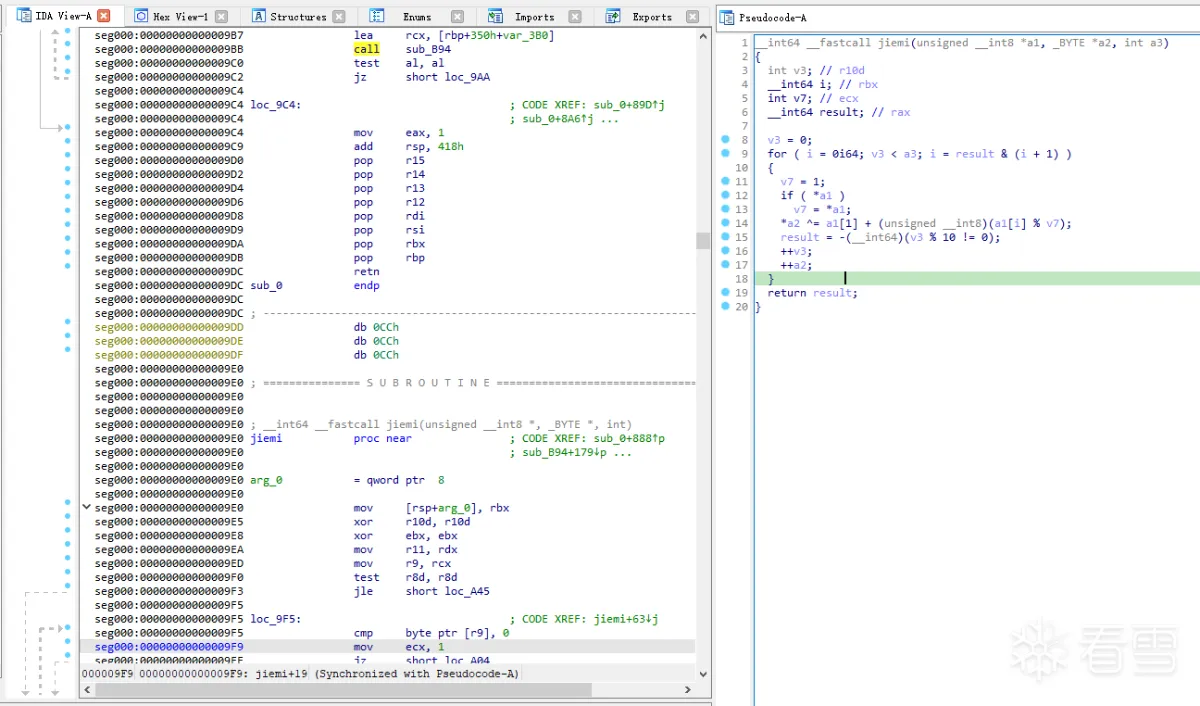Select 'return result;' in the pseudocode
The height and width of the screenshot is (706, 1200).
[x=813, y=293]
